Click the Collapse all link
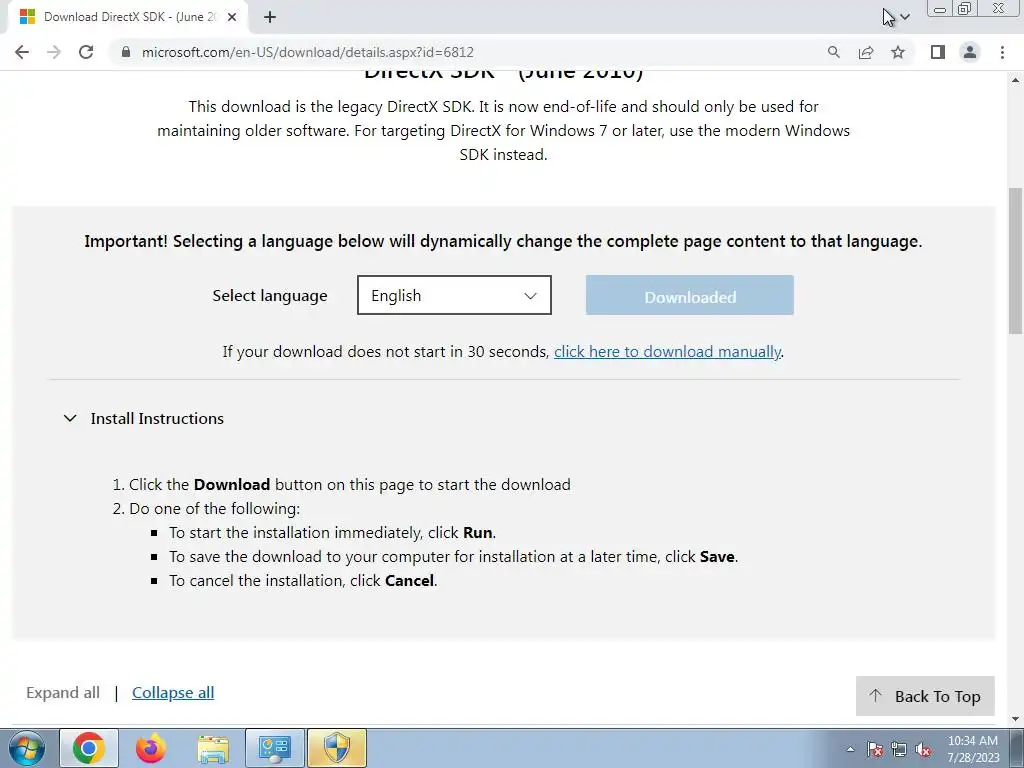The width and height of the screenshot is (1024, 768). [173, 692]
